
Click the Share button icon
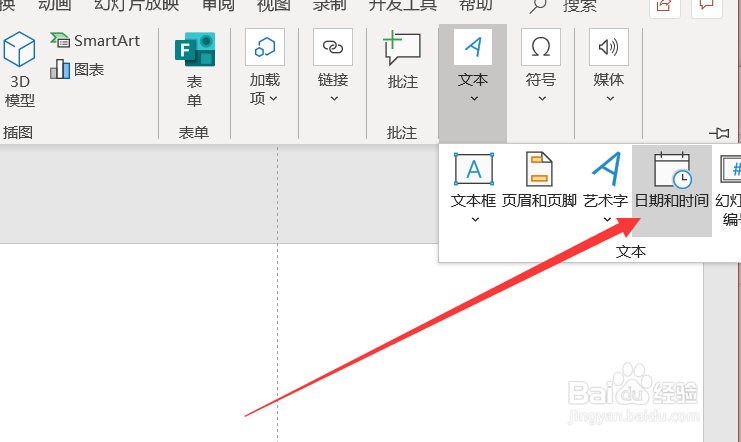[x=664, y=8]
